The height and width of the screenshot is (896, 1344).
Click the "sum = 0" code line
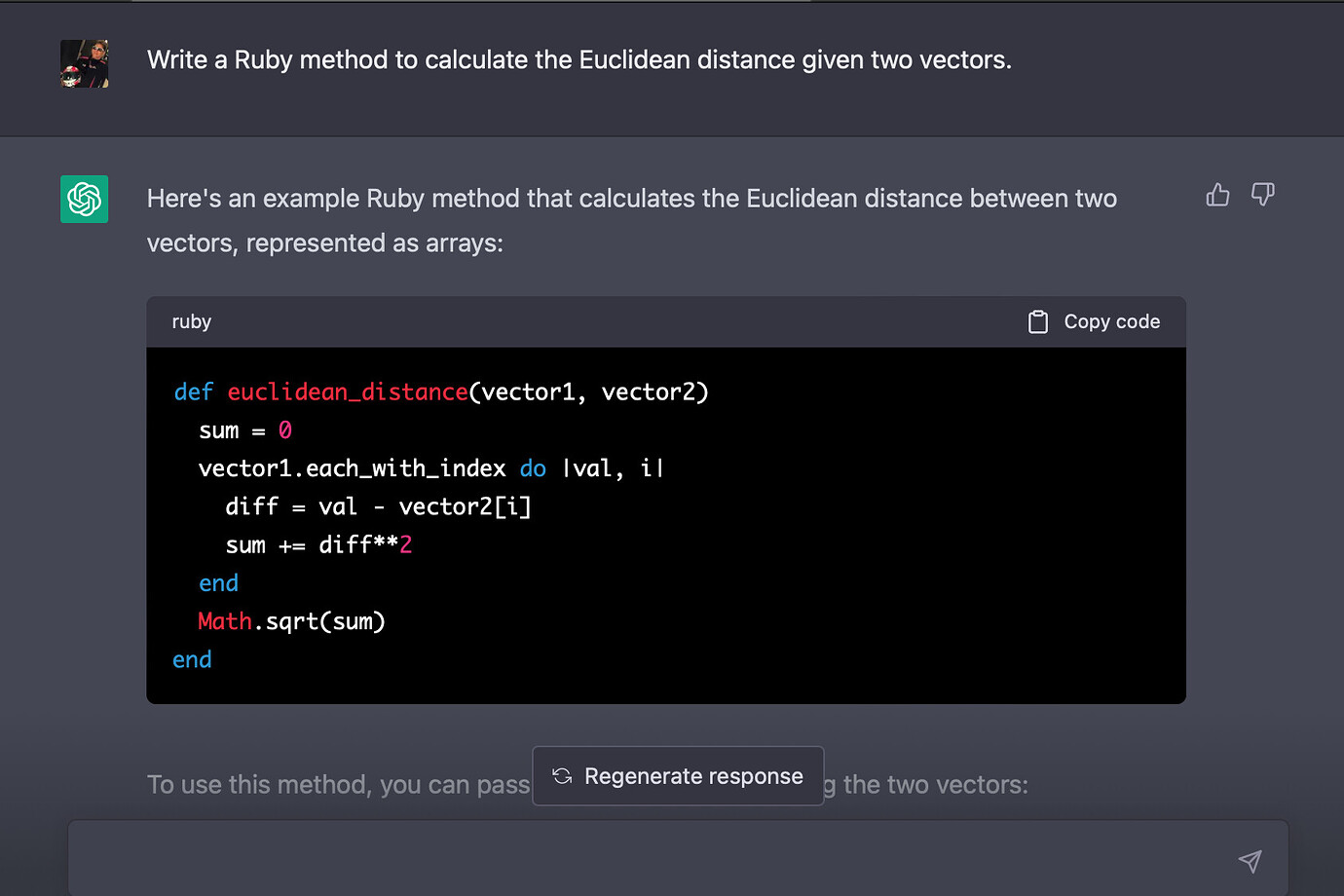pos(245,430)
